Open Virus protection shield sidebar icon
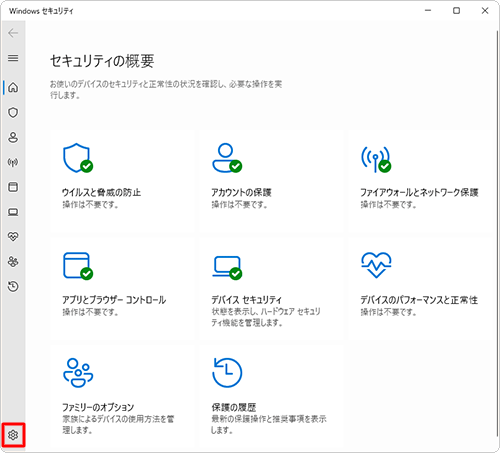The image size is (500, 453). click(x=13, y=112)
